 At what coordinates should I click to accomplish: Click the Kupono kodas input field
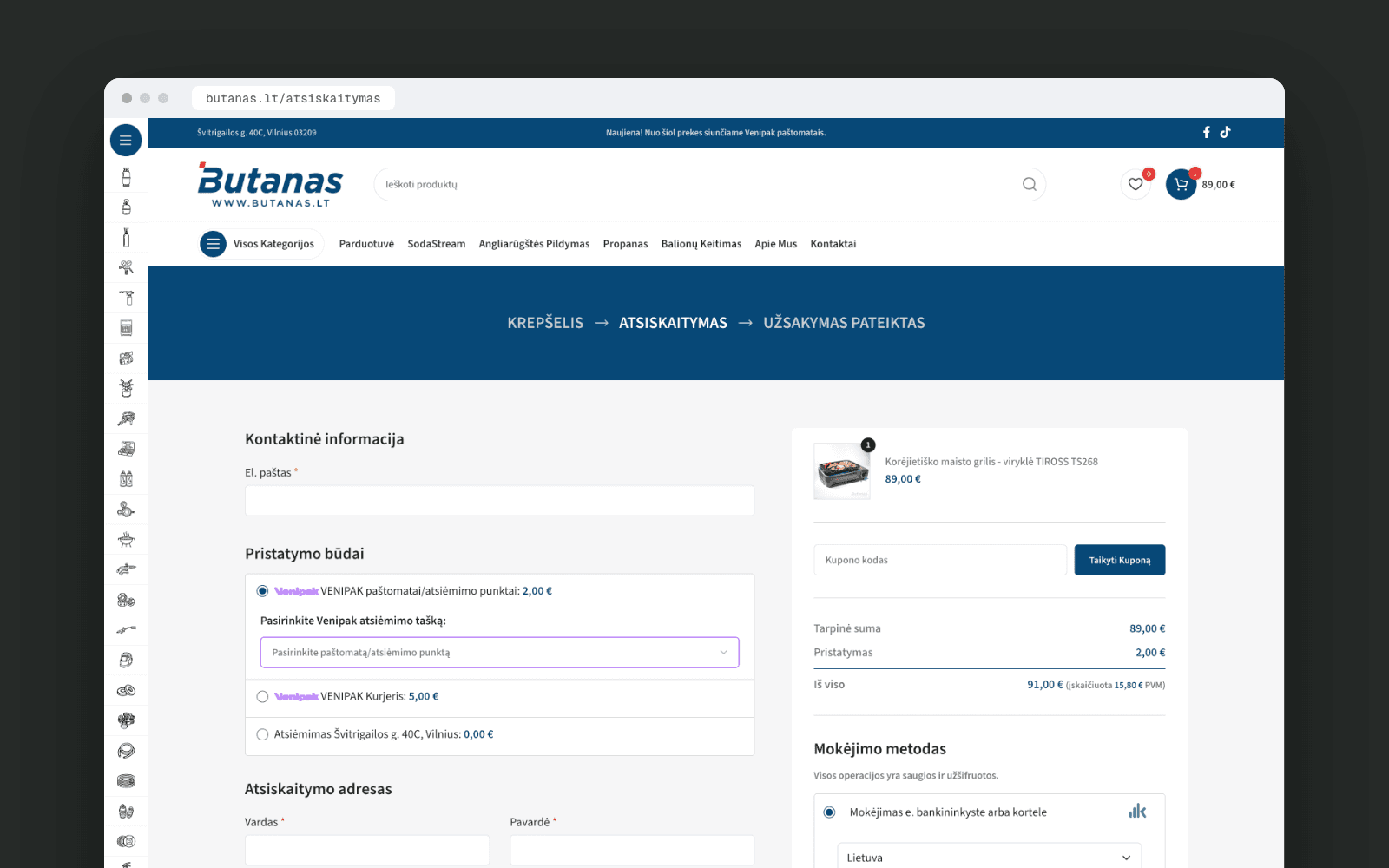940,560
